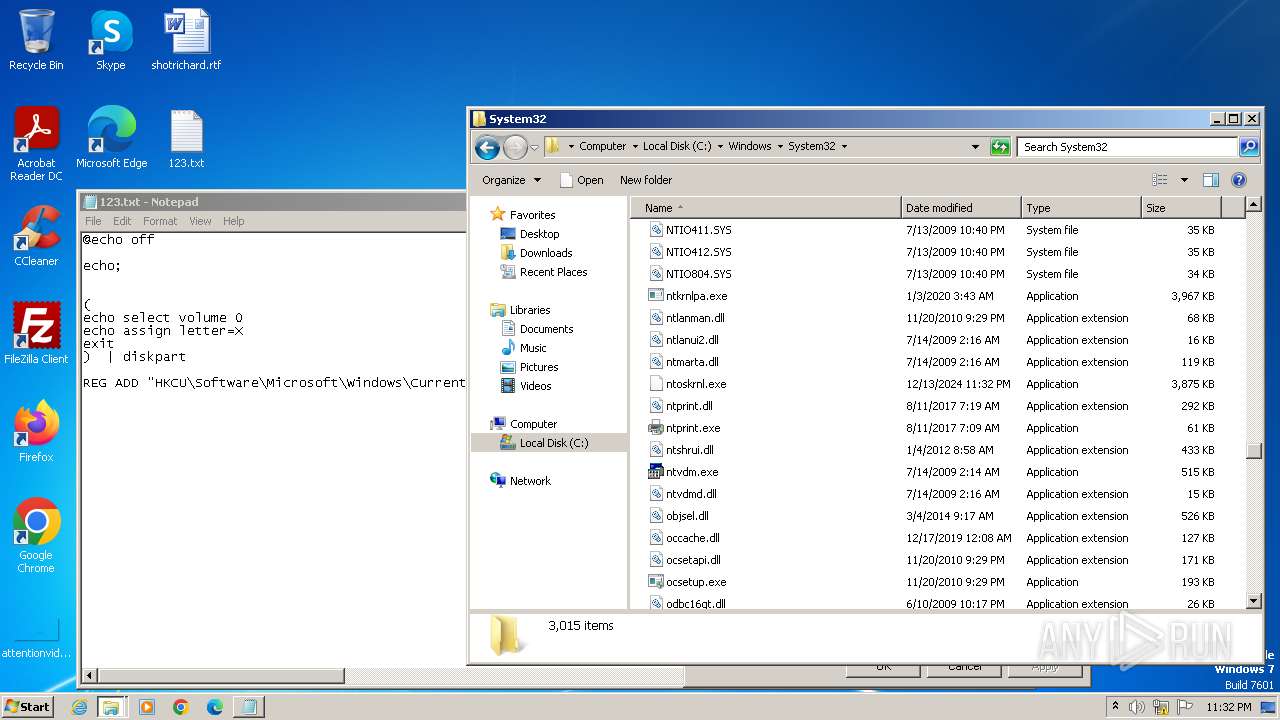Select Downloads in navigation pane

point(546,253)
